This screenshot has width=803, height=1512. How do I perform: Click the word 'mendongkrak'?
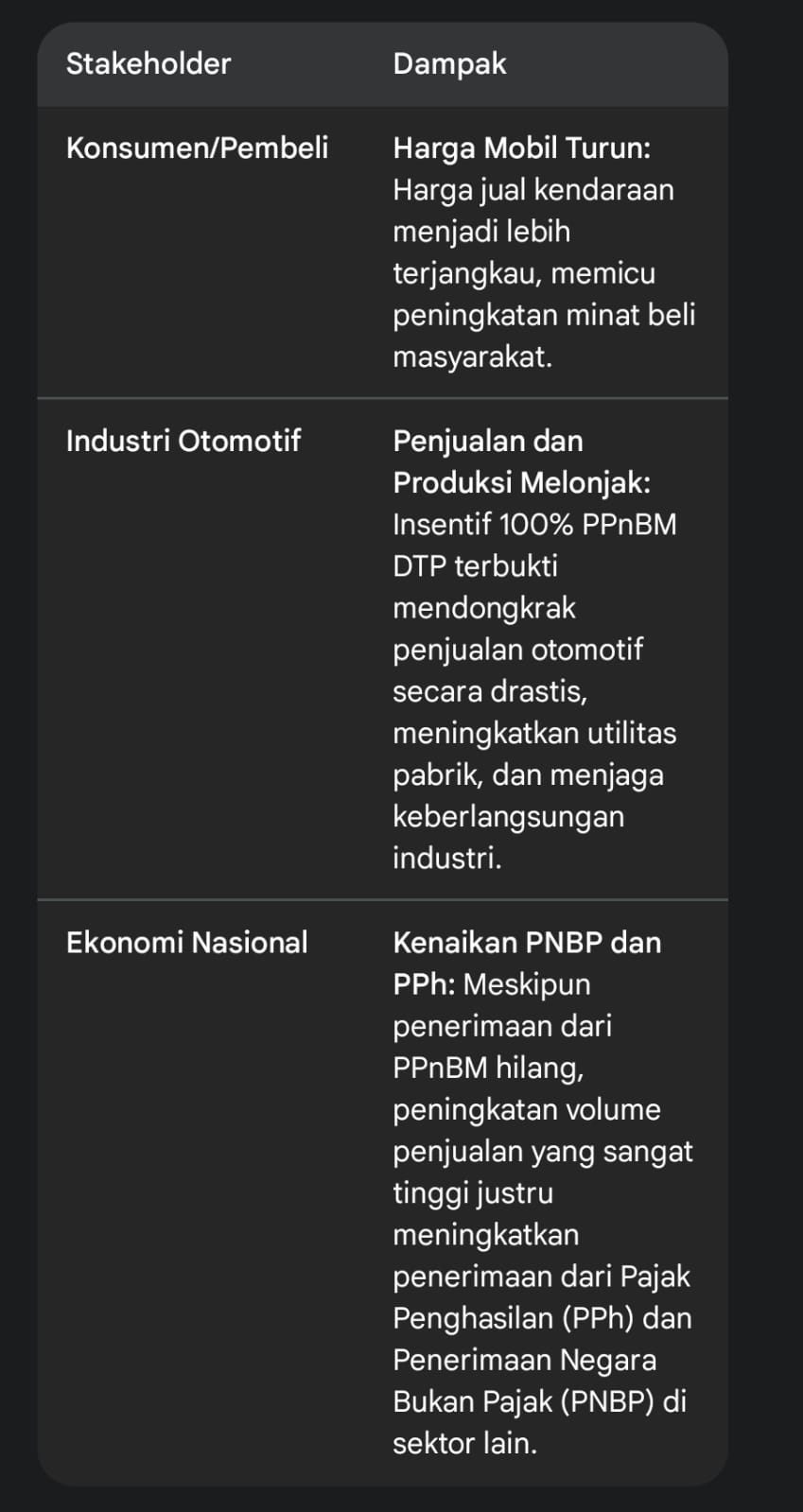click(x=483, y=607)
